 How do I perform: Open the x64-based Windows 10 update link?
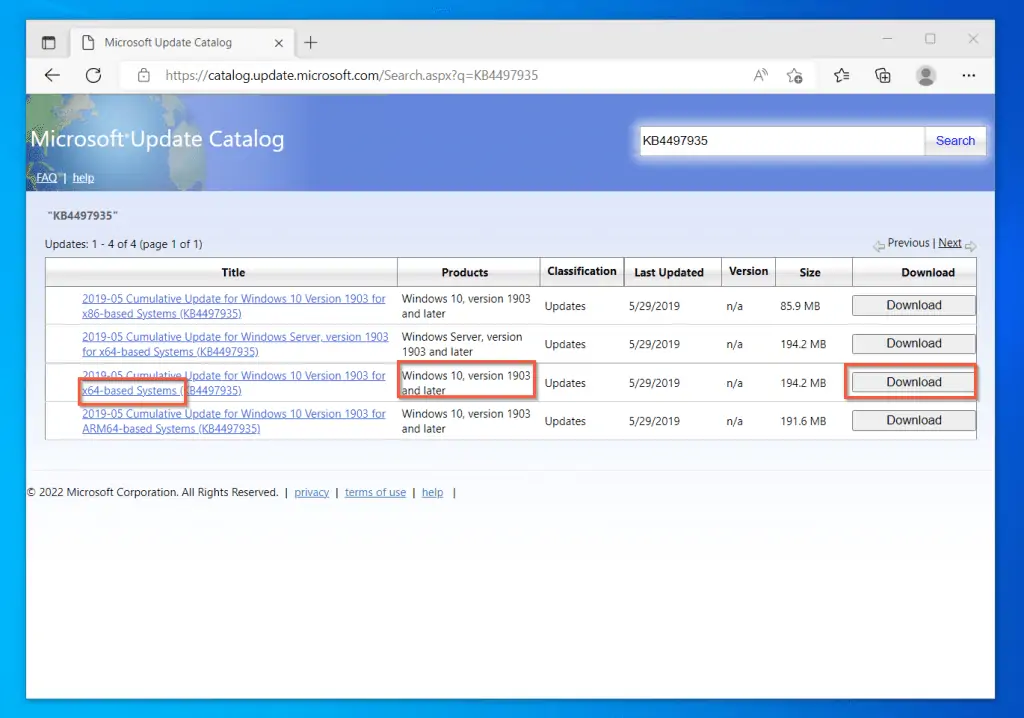[x=234, y=383]
